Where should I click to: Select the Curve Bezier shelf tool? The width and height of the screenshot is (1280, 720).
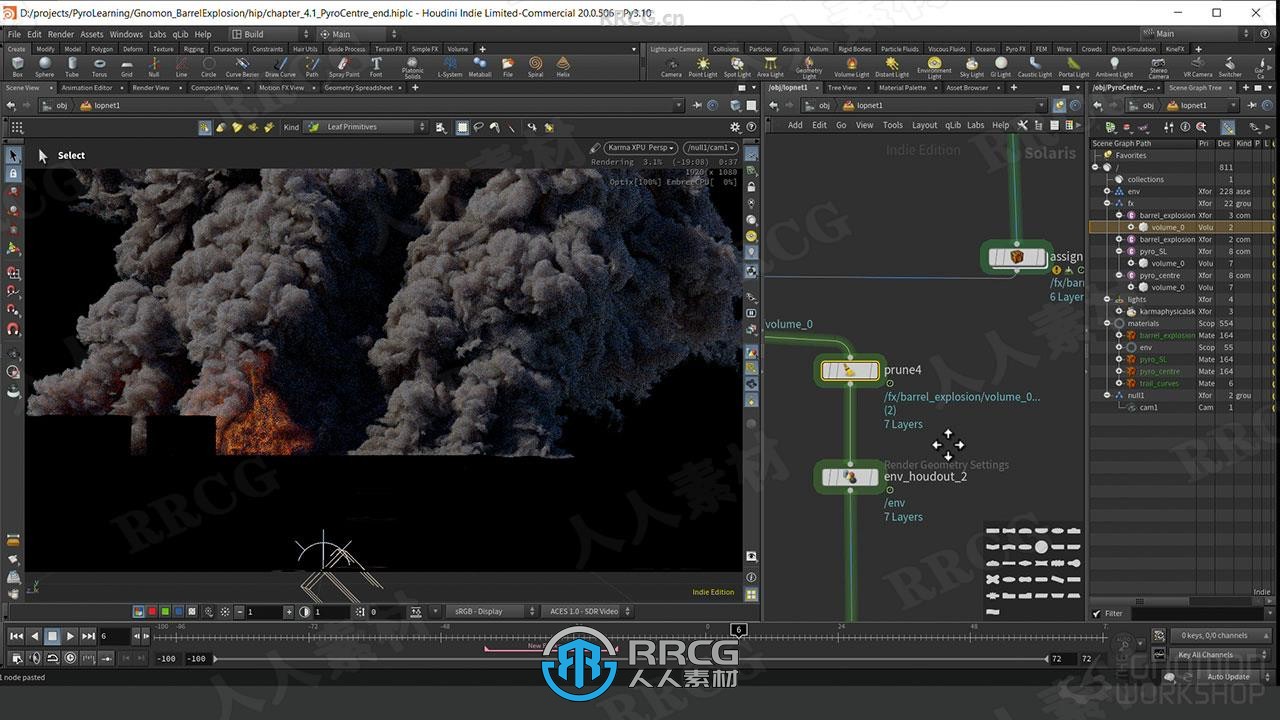pyautogui.click(x=242, y=66)
